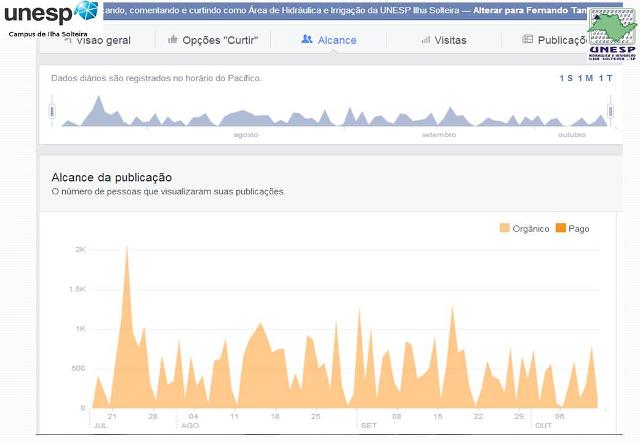The height and width of the screenshot is (443, 640).
Task: Select the 1S one-week range
Action: tap(566, 79)
